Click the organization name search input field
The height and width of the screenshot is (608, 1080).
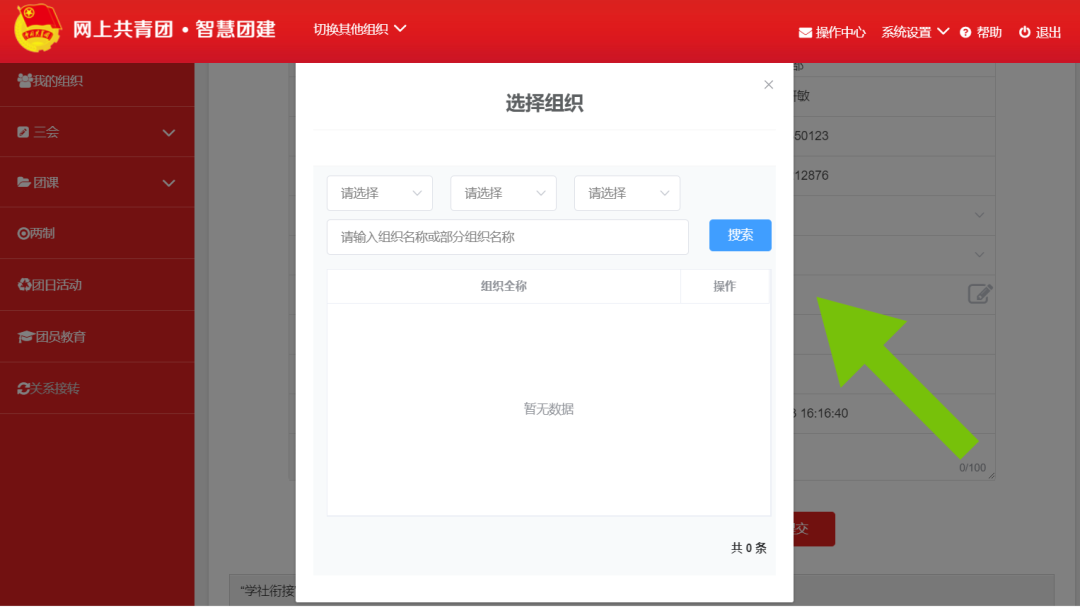coord(508,237)
